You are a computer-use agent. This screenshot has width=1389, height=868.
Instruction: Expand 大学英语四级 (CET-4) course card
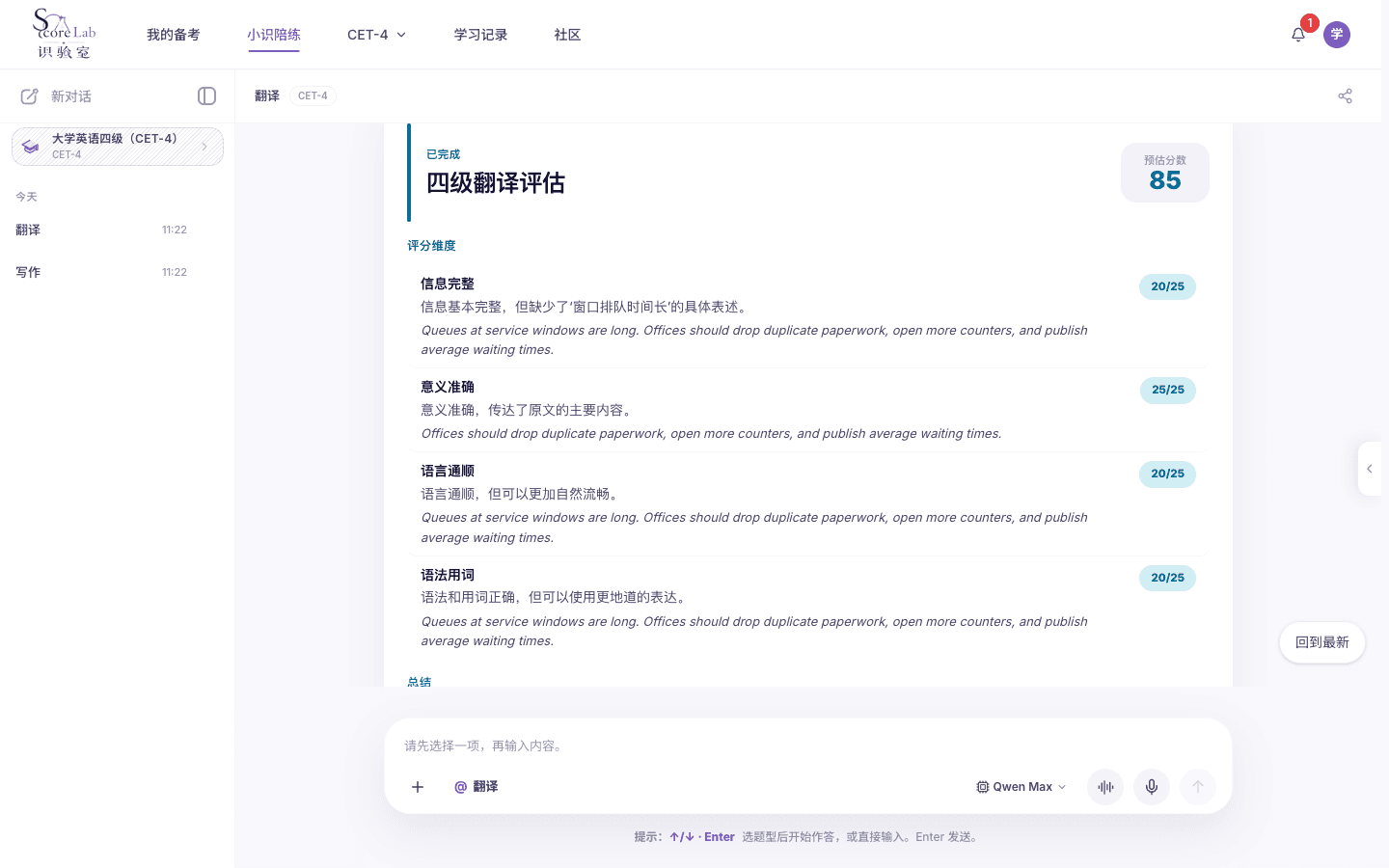point(118,147)
